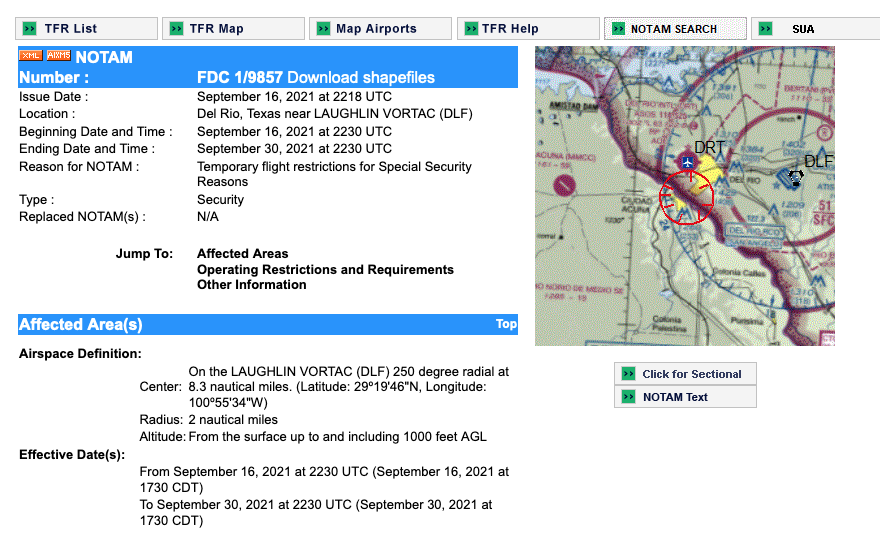This screenshot has width=880, height=545.
Task: Click the green arrow icon beside TFR List
Action: [x=30, y=29]
